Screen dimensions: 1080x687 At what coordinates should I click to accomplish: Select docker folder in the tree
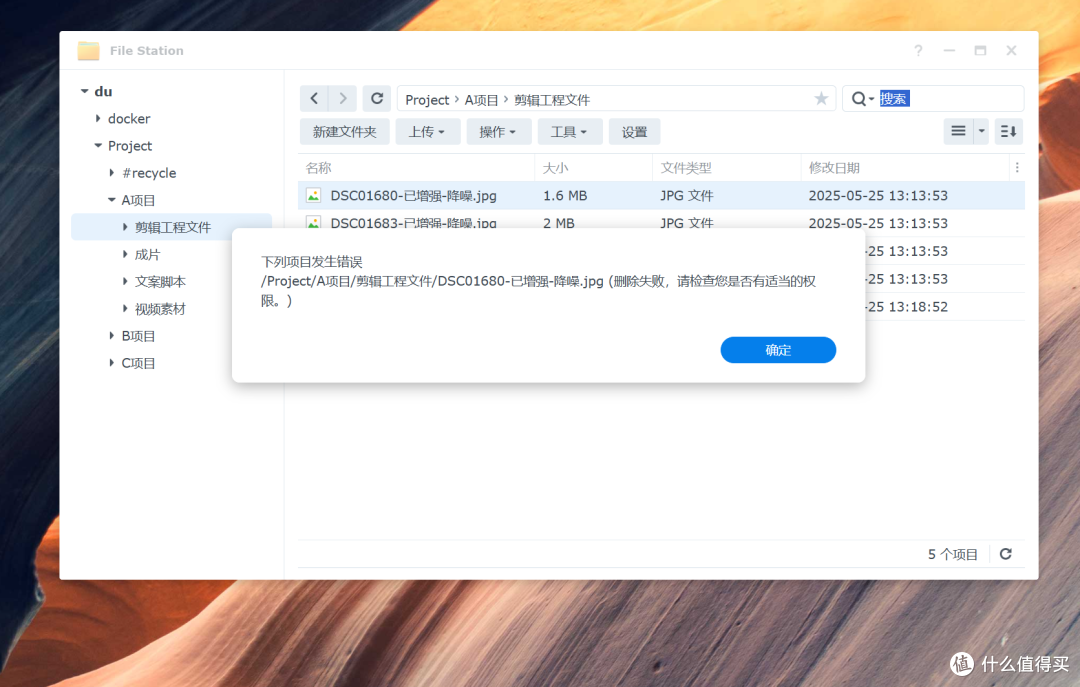[129, 119]
